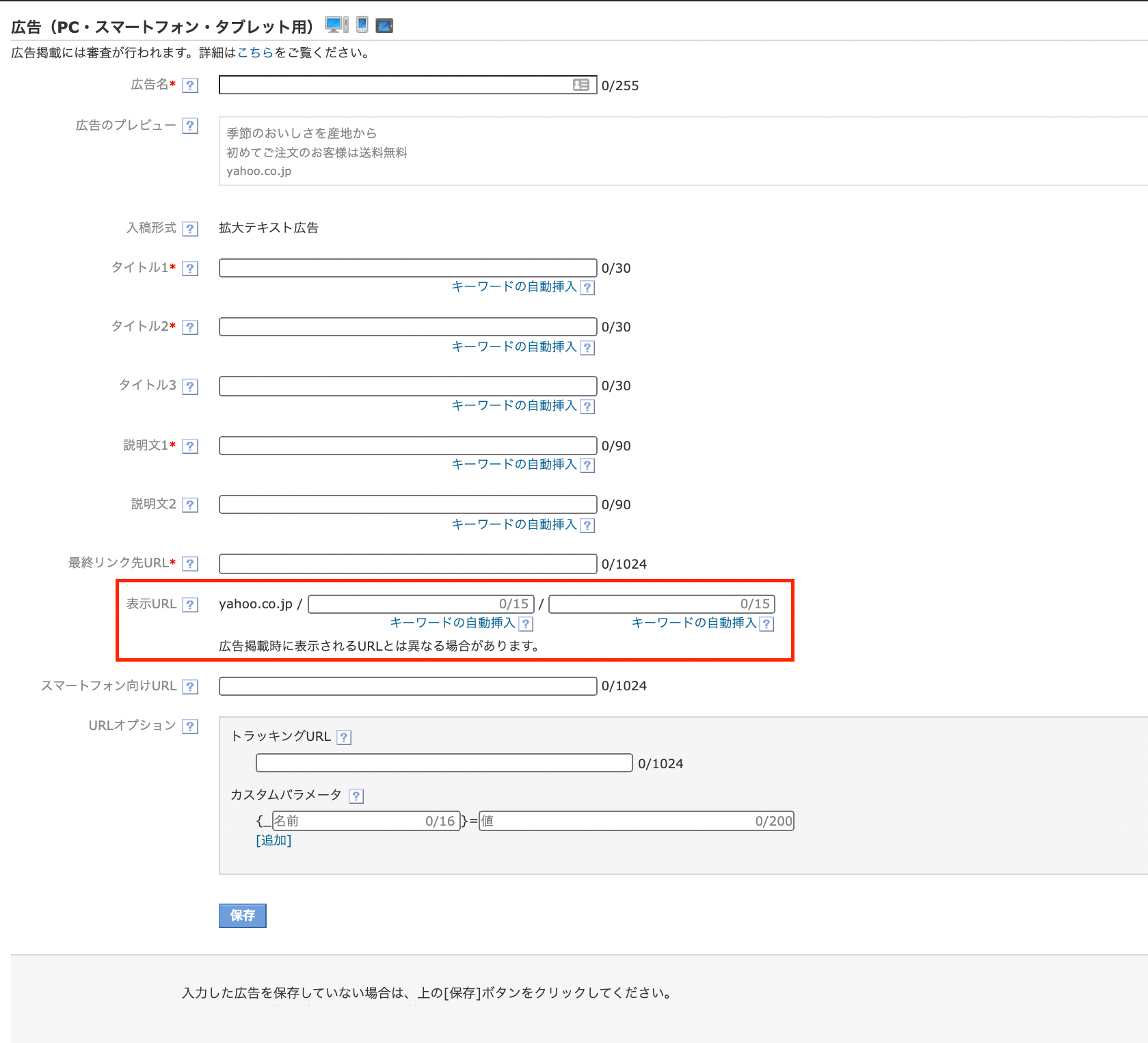The image size is (1148, 1043).
Task: Click help icon for 説明文1 label
Action: (x=191, y=446)
